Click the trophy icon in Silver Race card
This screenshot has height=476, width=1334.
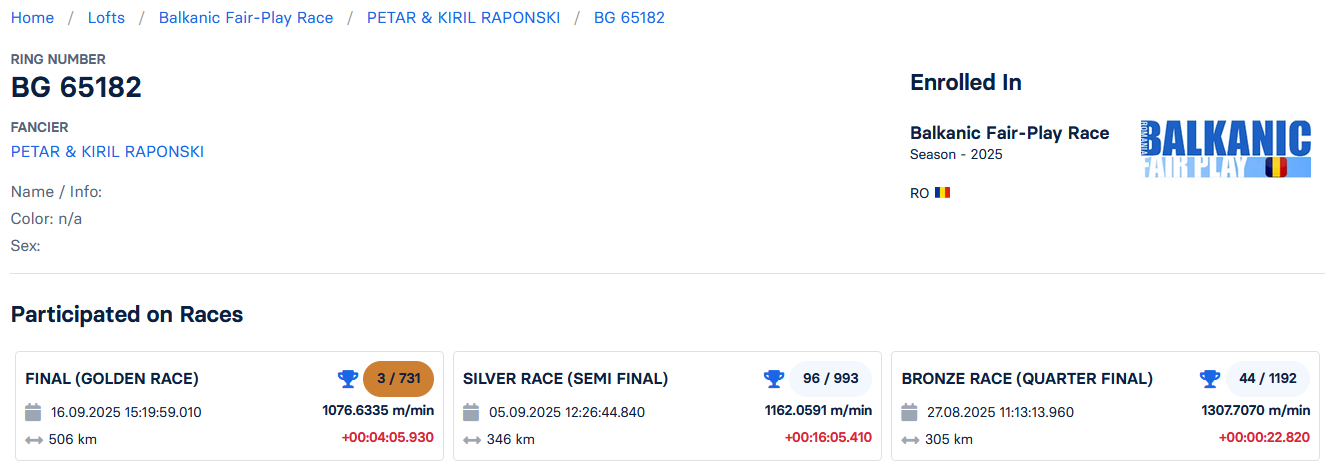tap(774, 379)
